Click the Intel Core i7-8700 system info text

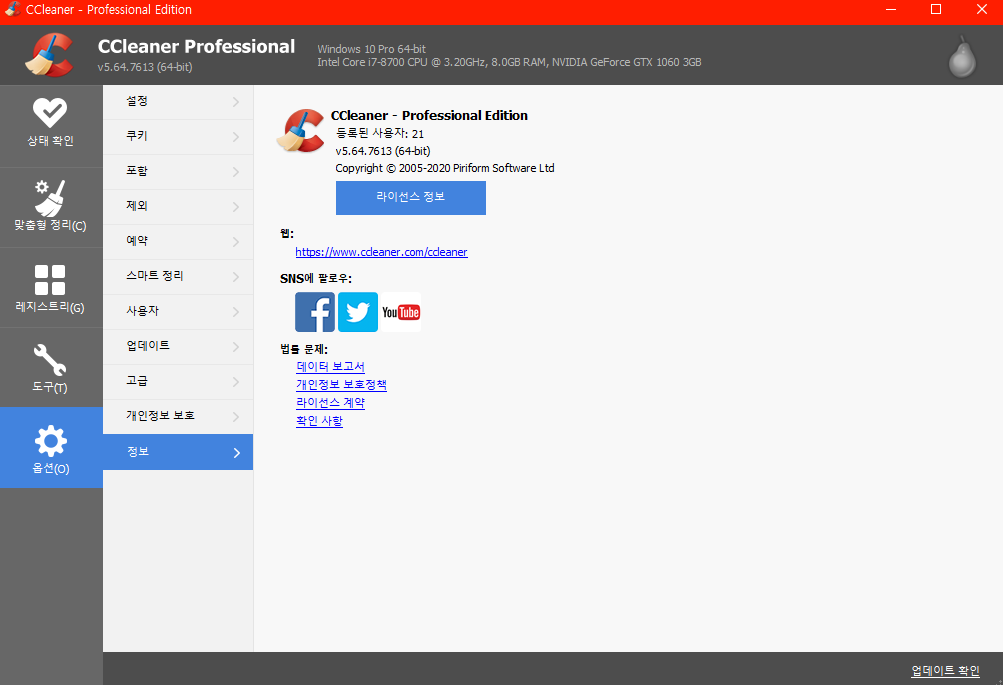509,62
